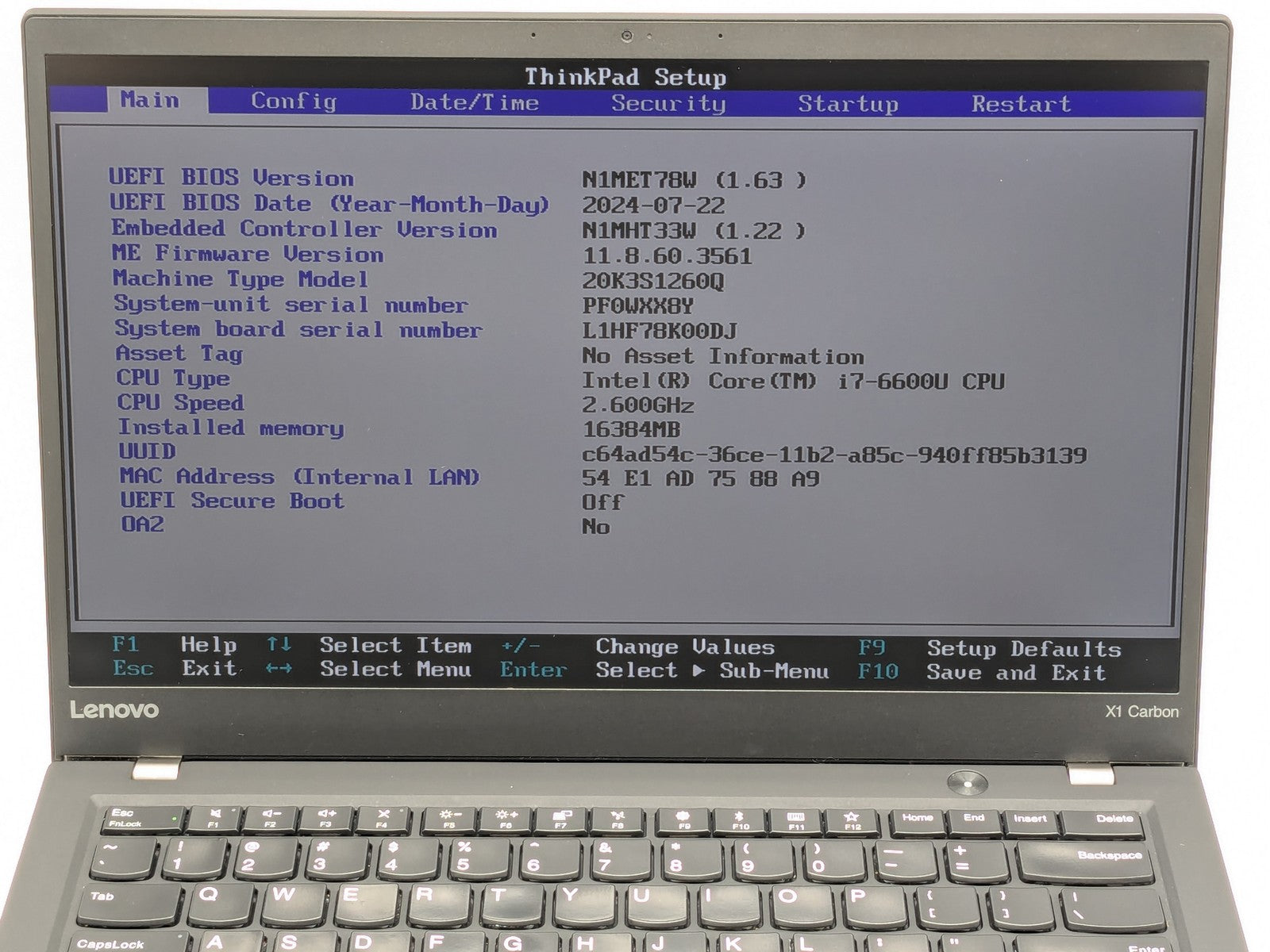The width and height of the screenshot is (1270, 952).
Task: Click System-unit serial number label
Action: [x=291, y=304]
